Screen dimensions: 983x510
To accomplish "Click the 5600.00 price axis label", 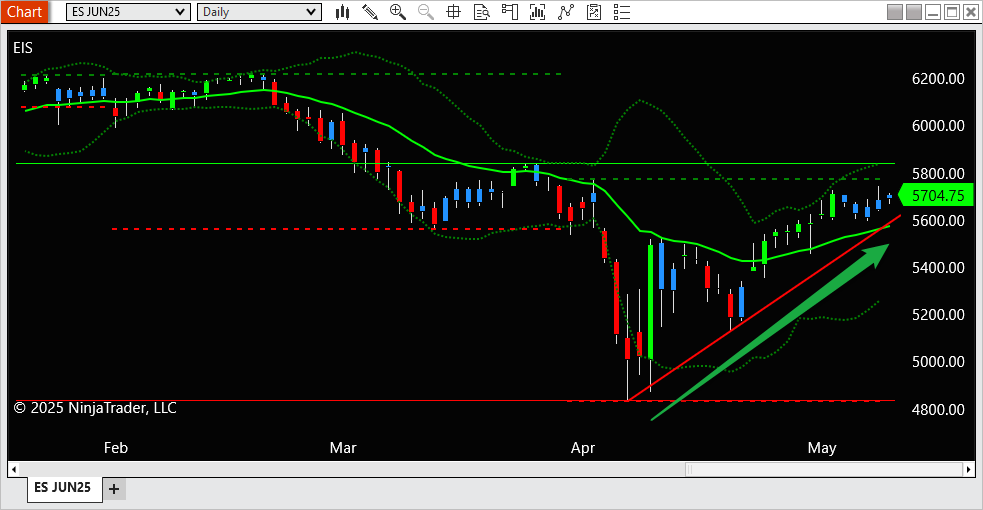I will point(938,221).
